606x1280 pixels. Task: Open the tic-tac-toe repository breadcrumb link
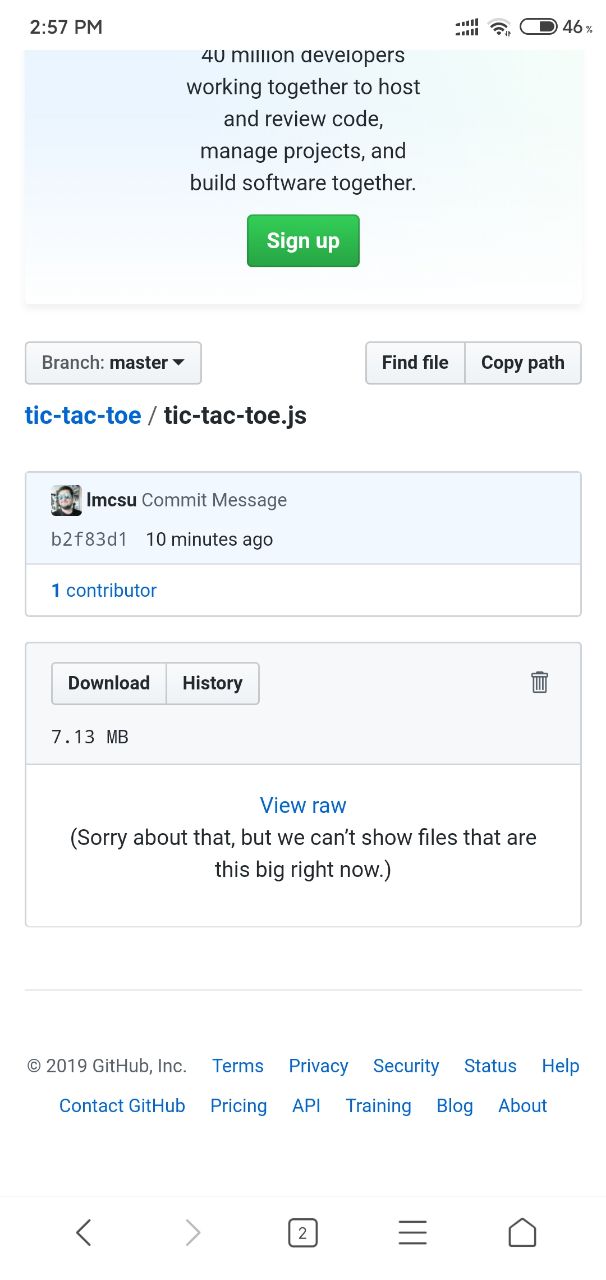coord(83,416)
